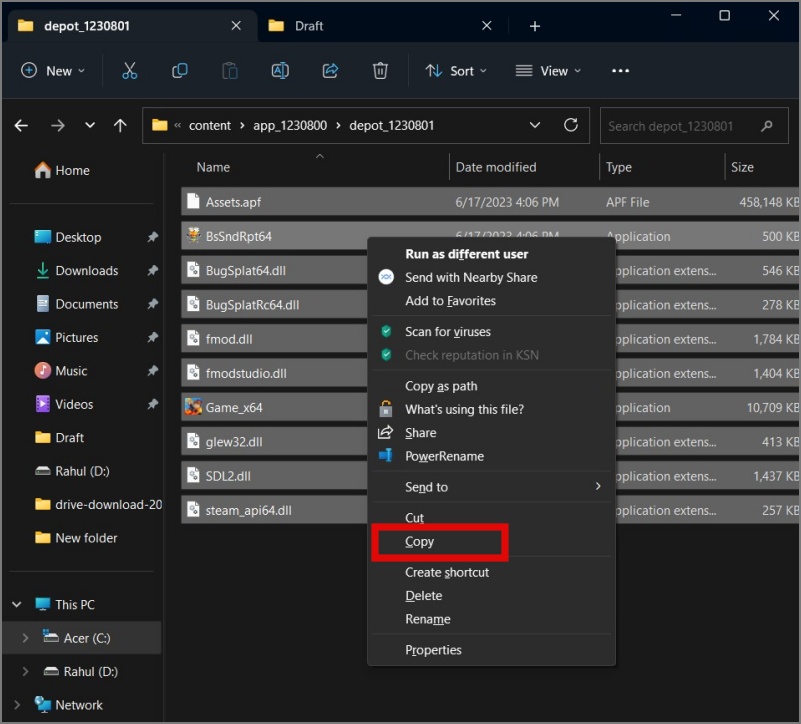
Task: Click the Paste clipboard toolbar icon
Action: [229, 71]
